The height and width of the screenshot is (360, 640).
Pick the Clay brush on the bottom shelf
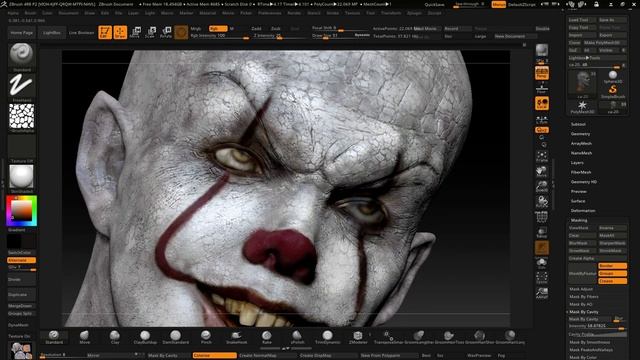(x=115, y=337)
